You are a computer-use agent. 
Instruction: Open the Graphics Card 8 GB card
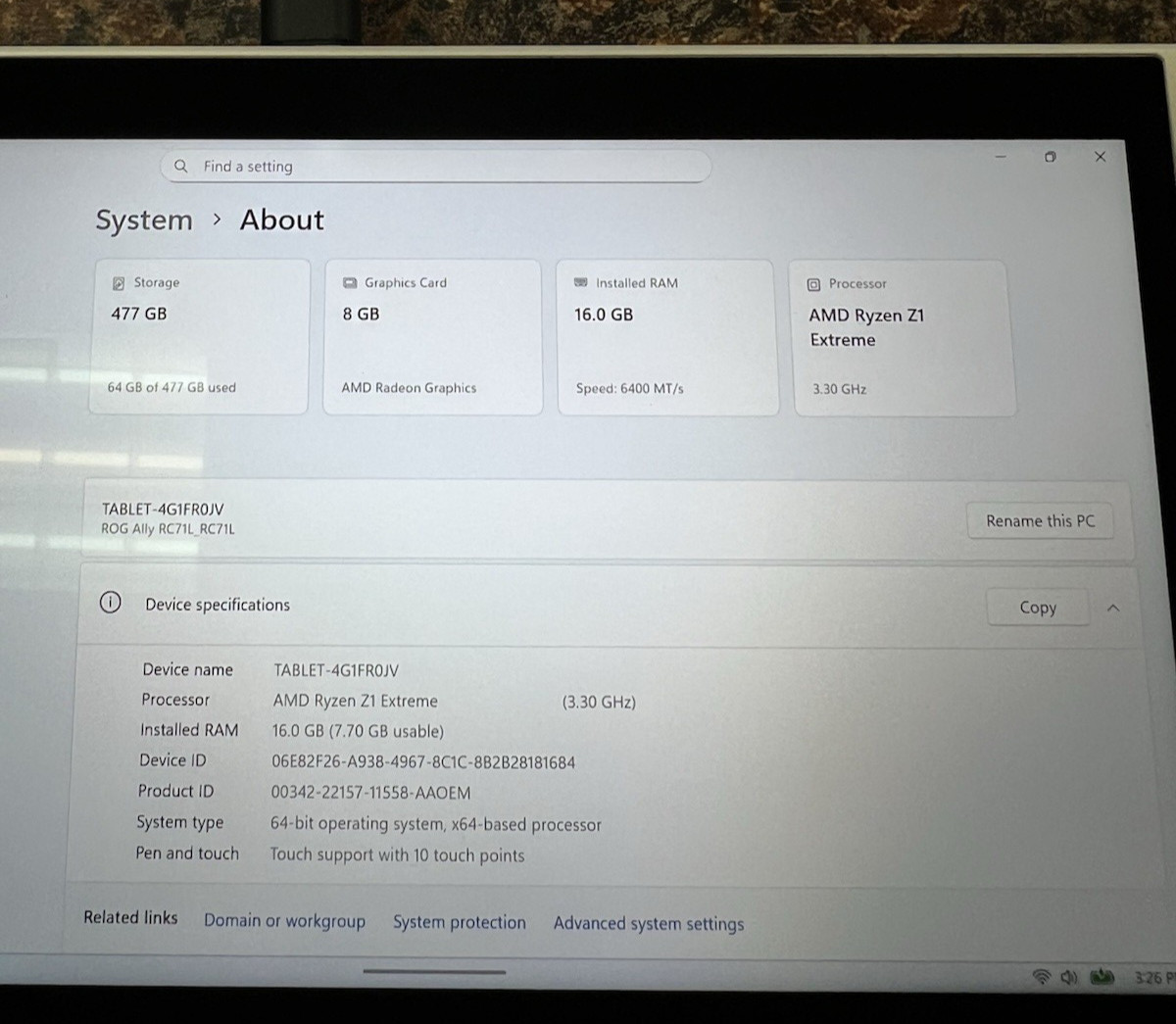click(432, 337)
